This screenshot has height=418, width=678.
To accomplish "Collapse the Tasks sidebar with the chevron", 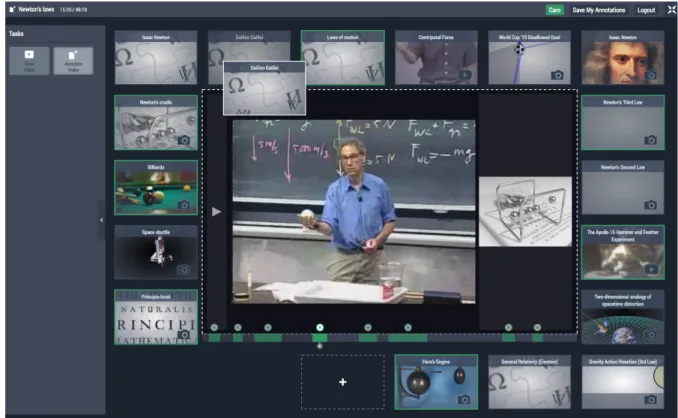I will pos(101,220).
